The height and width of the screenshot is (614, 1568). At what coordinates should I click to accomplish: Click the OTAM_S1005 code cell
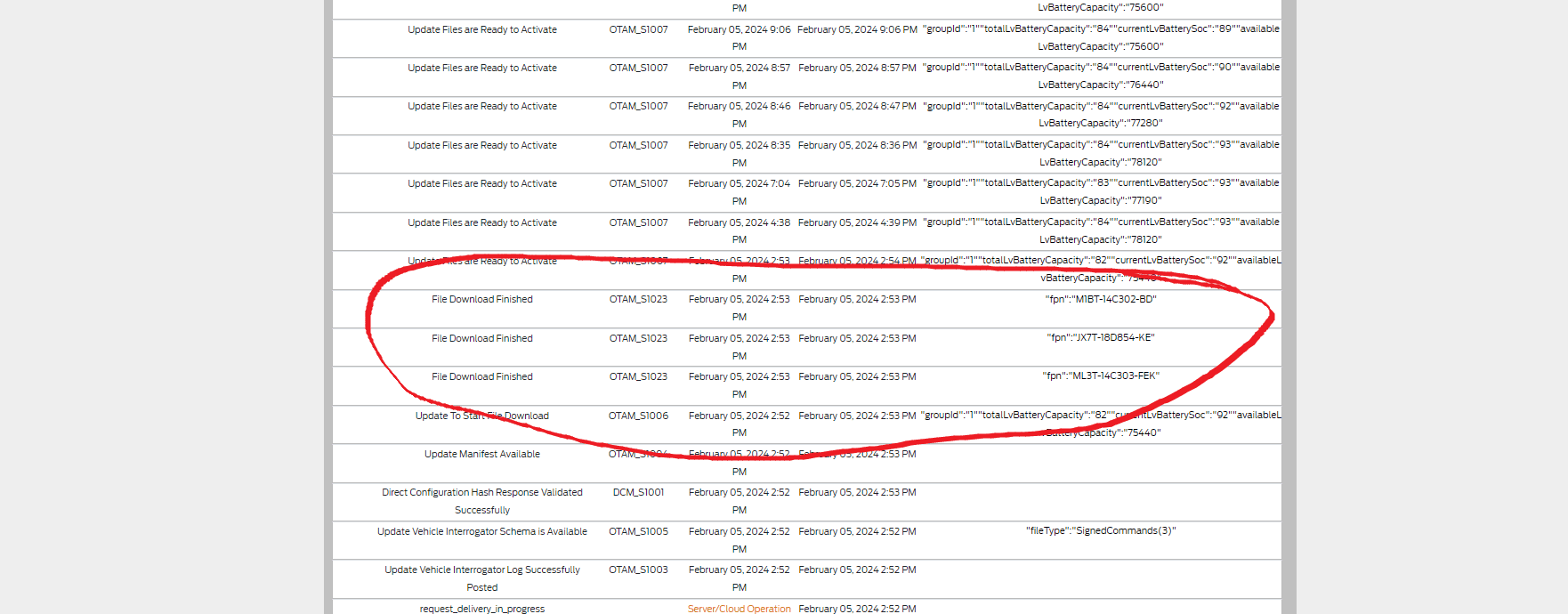tap(638, 531)
